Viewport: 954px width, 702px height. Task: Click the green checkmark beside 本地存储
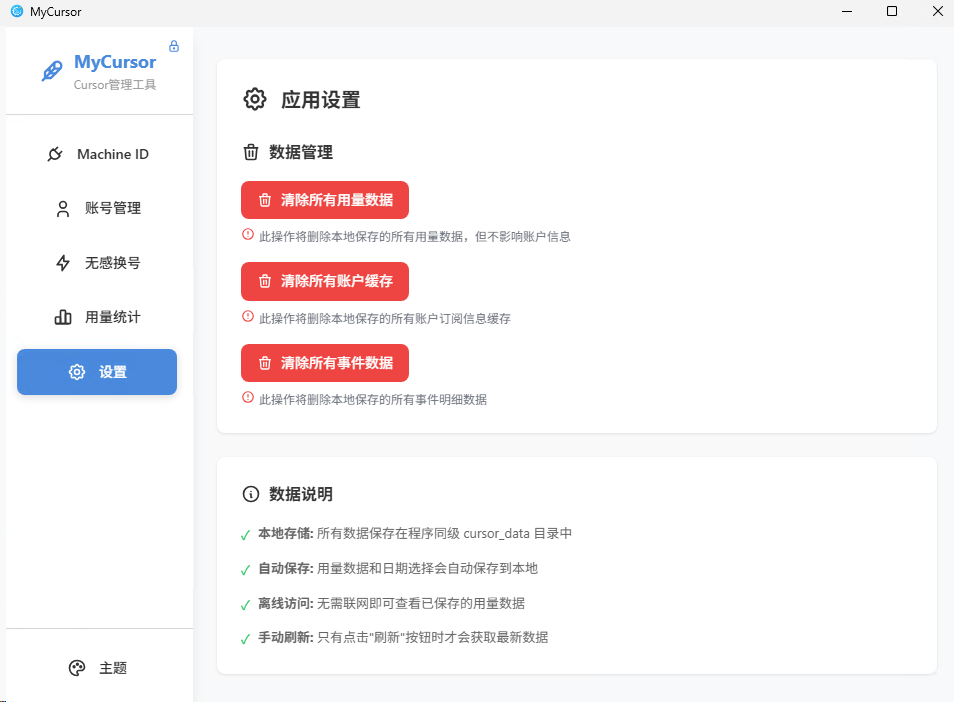click(245, 534)
